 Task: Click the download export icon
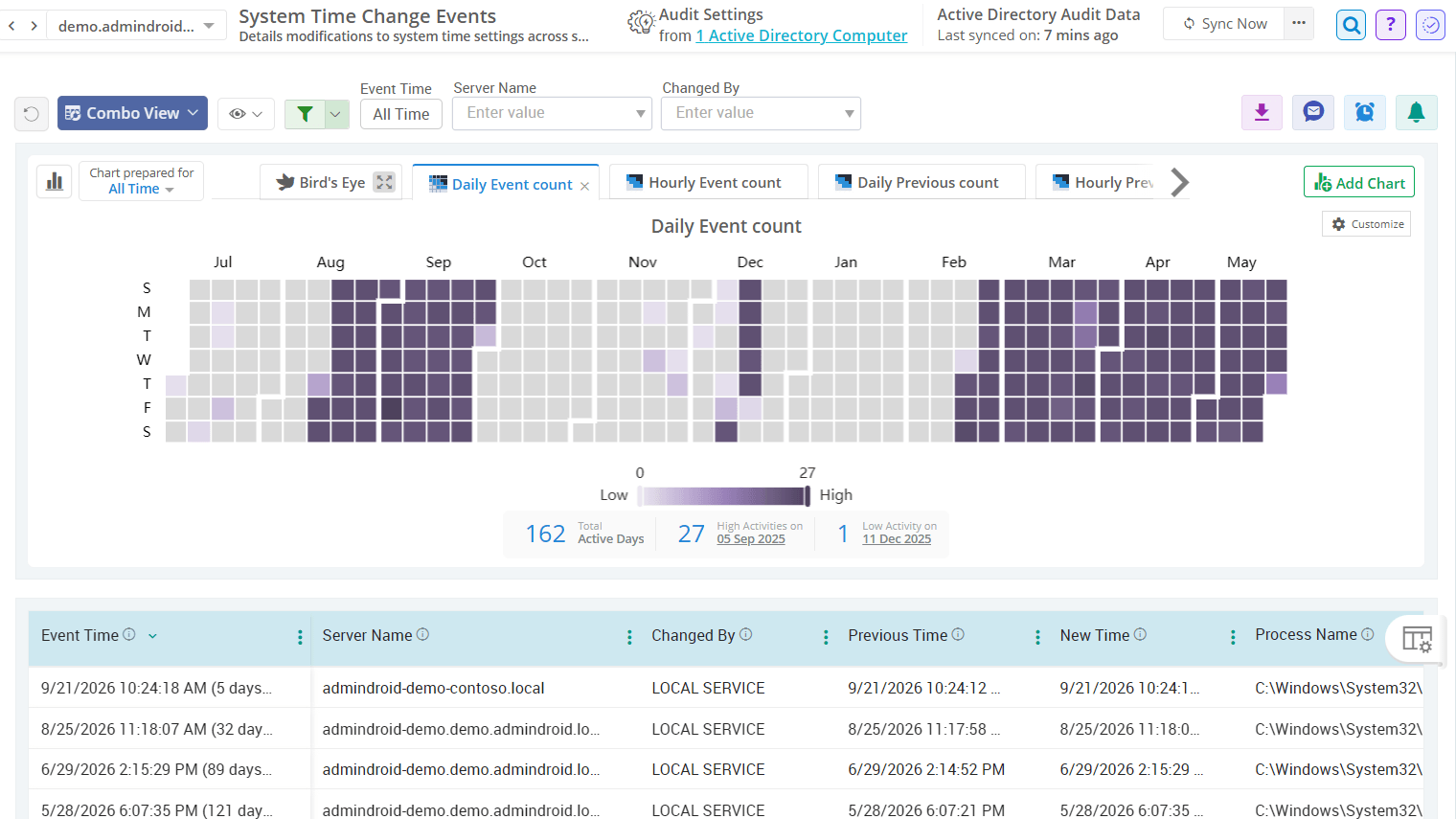[x=1262, y=113]
